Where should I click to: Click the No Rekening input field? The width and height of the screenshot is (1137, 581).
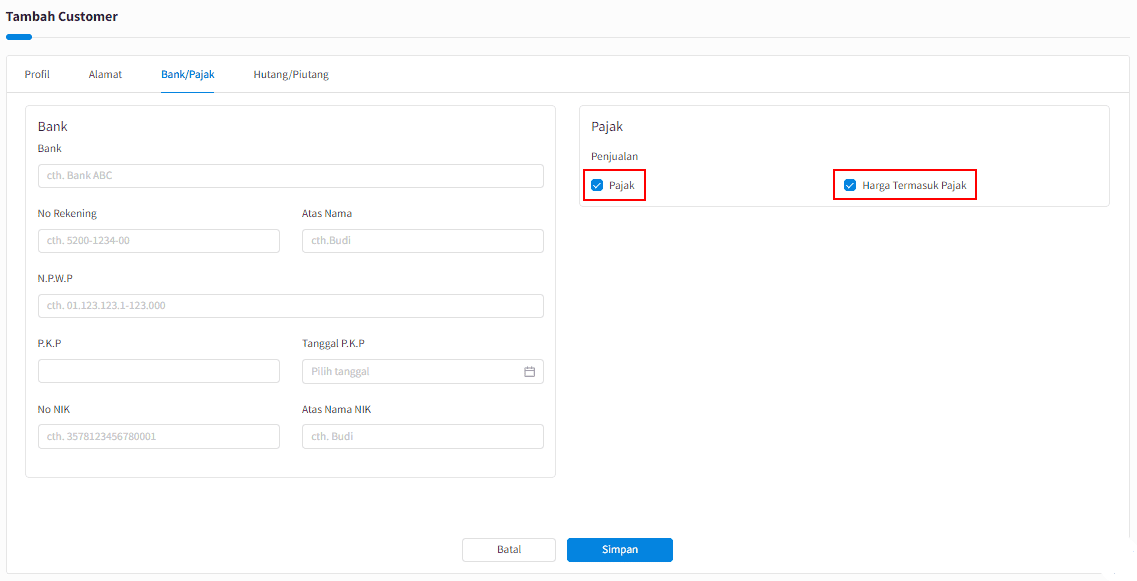(159, 241)
